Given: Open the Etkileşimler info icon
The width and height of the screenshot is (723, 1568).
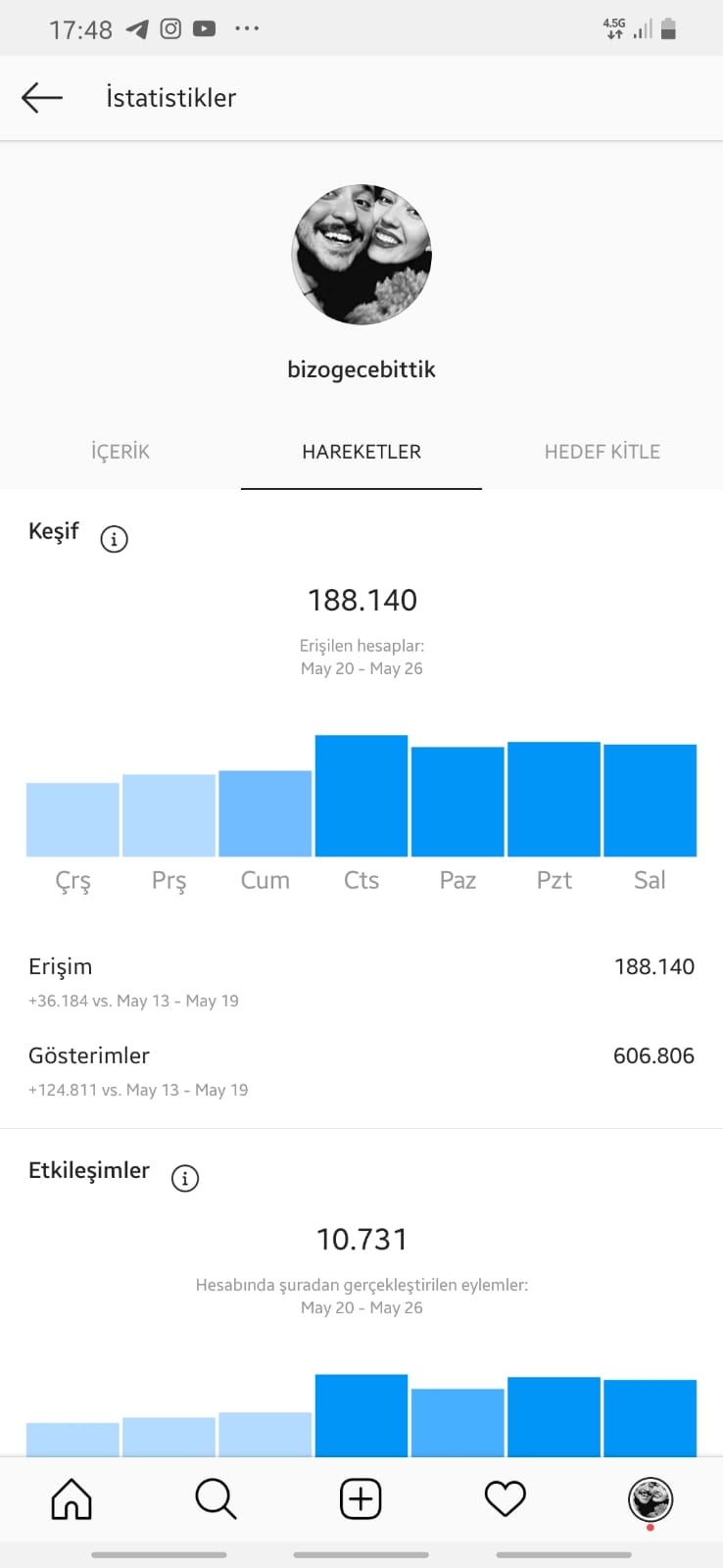Looking at the screenshot, I should (184, 1177).
